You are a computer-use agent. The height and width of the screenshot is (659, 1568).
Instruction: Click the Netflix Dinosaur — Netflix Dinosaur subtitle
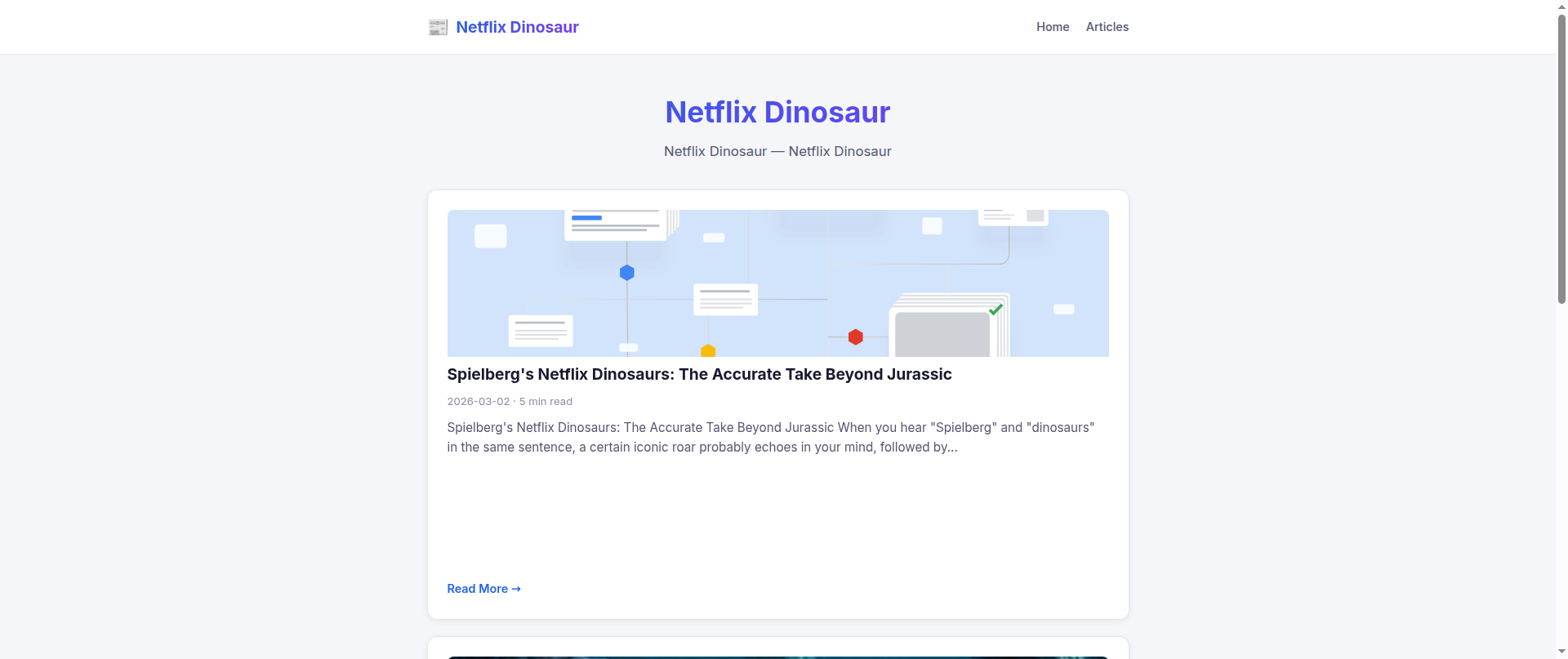coord(777,151)
